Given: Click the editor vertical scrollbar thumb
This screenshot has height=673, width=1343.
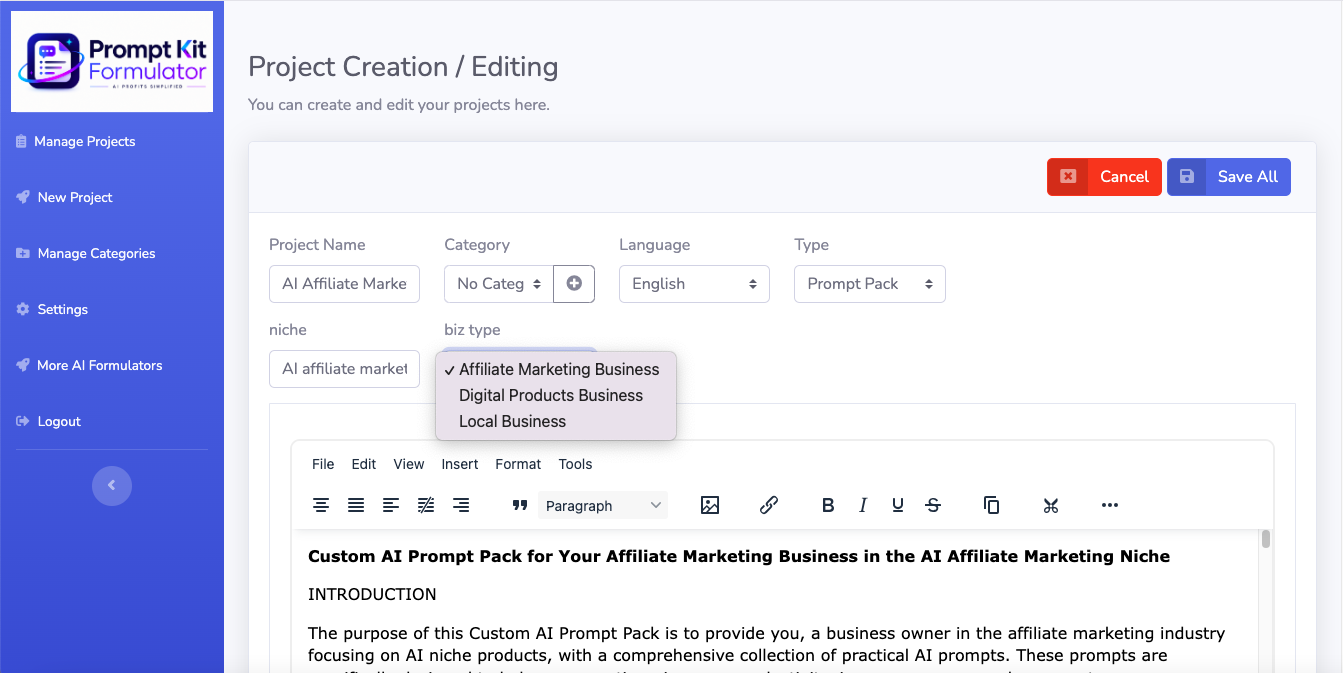Looking at the screenshot, I should coord(1266,539).
